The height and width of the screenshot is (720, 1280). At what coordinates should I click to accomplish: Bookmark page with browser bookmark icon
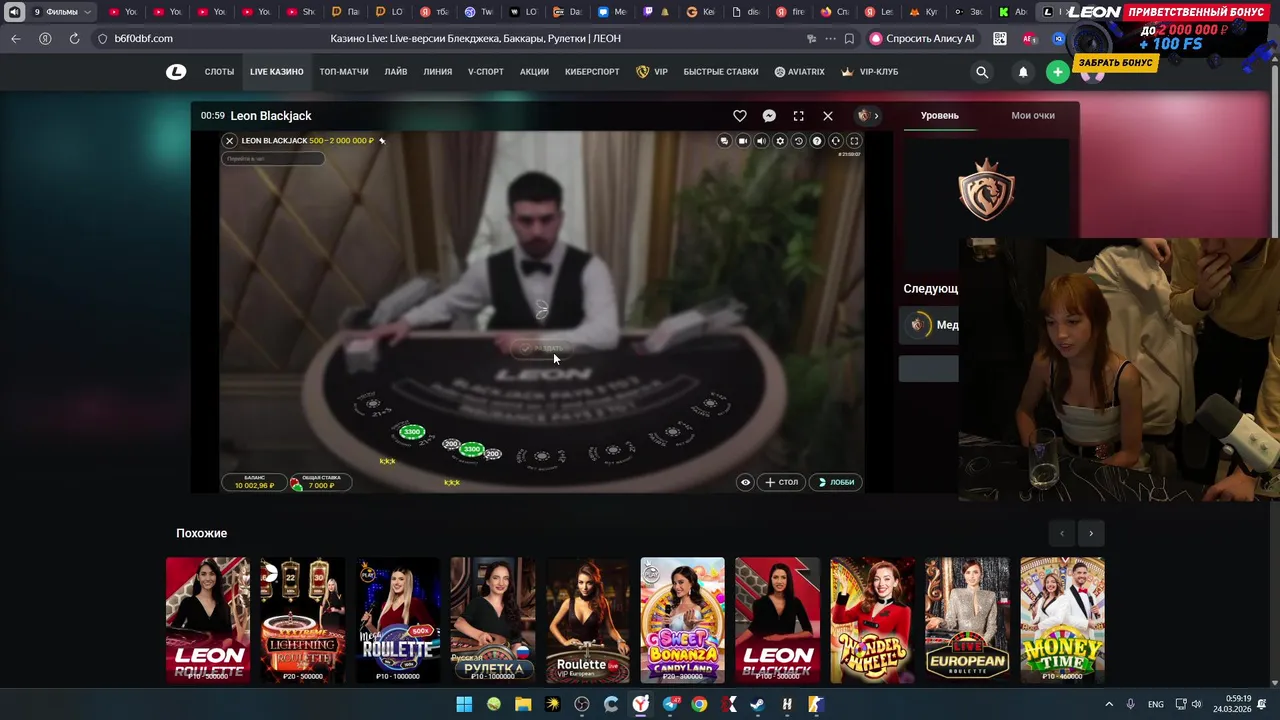click(x=849, y=38)
